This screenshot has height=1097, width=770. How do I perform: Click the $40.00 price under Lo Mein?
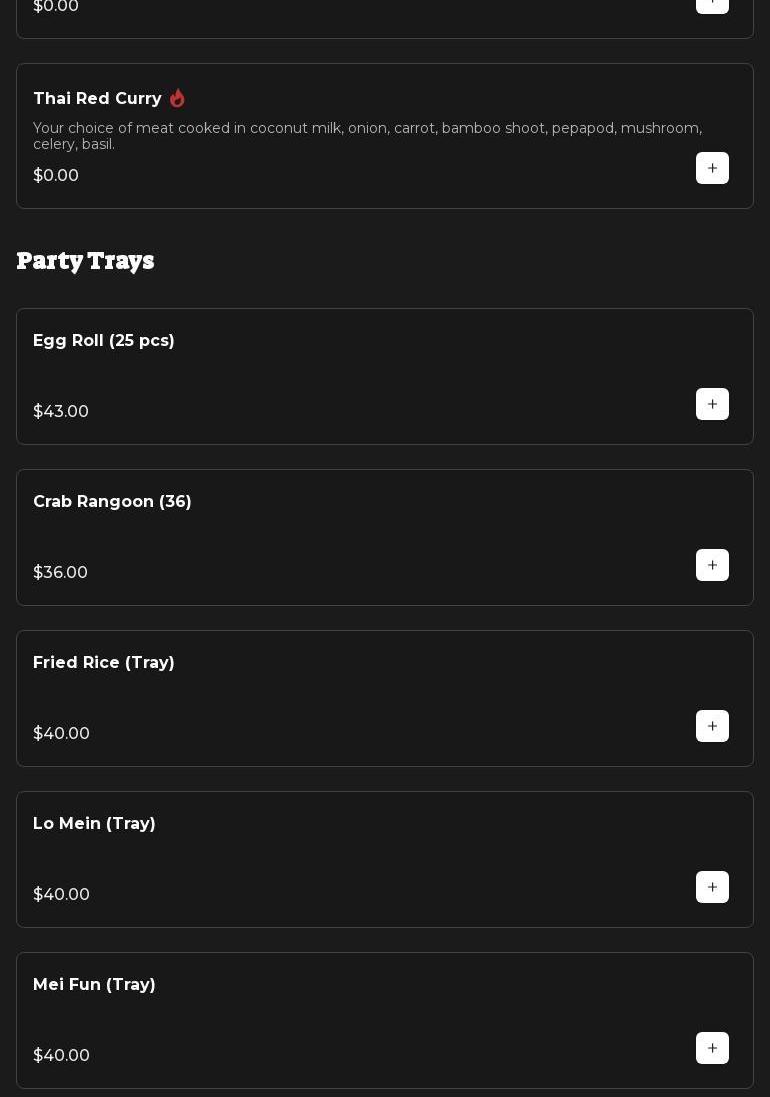(x=61, y=895)
